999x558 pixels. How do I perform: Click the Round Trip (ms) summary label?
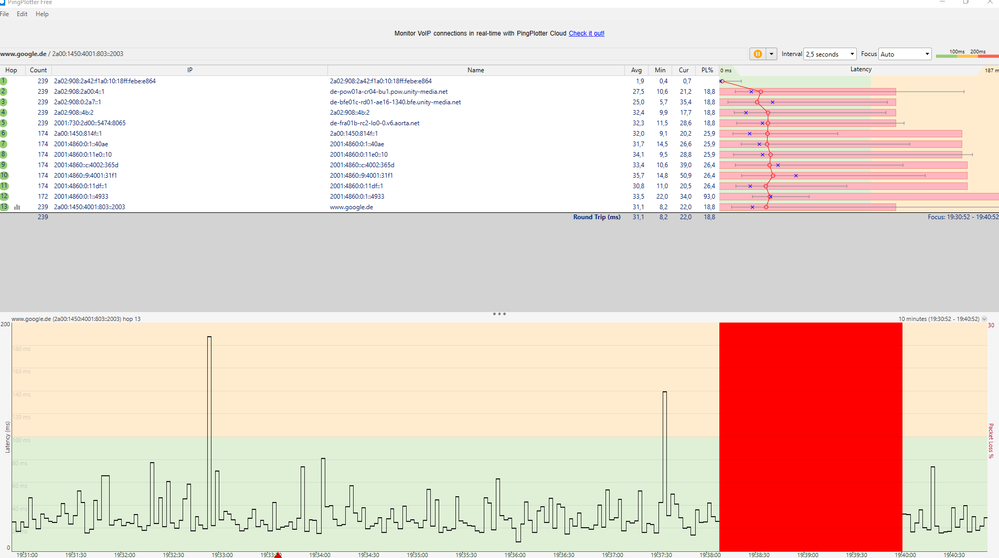[596, 217]
